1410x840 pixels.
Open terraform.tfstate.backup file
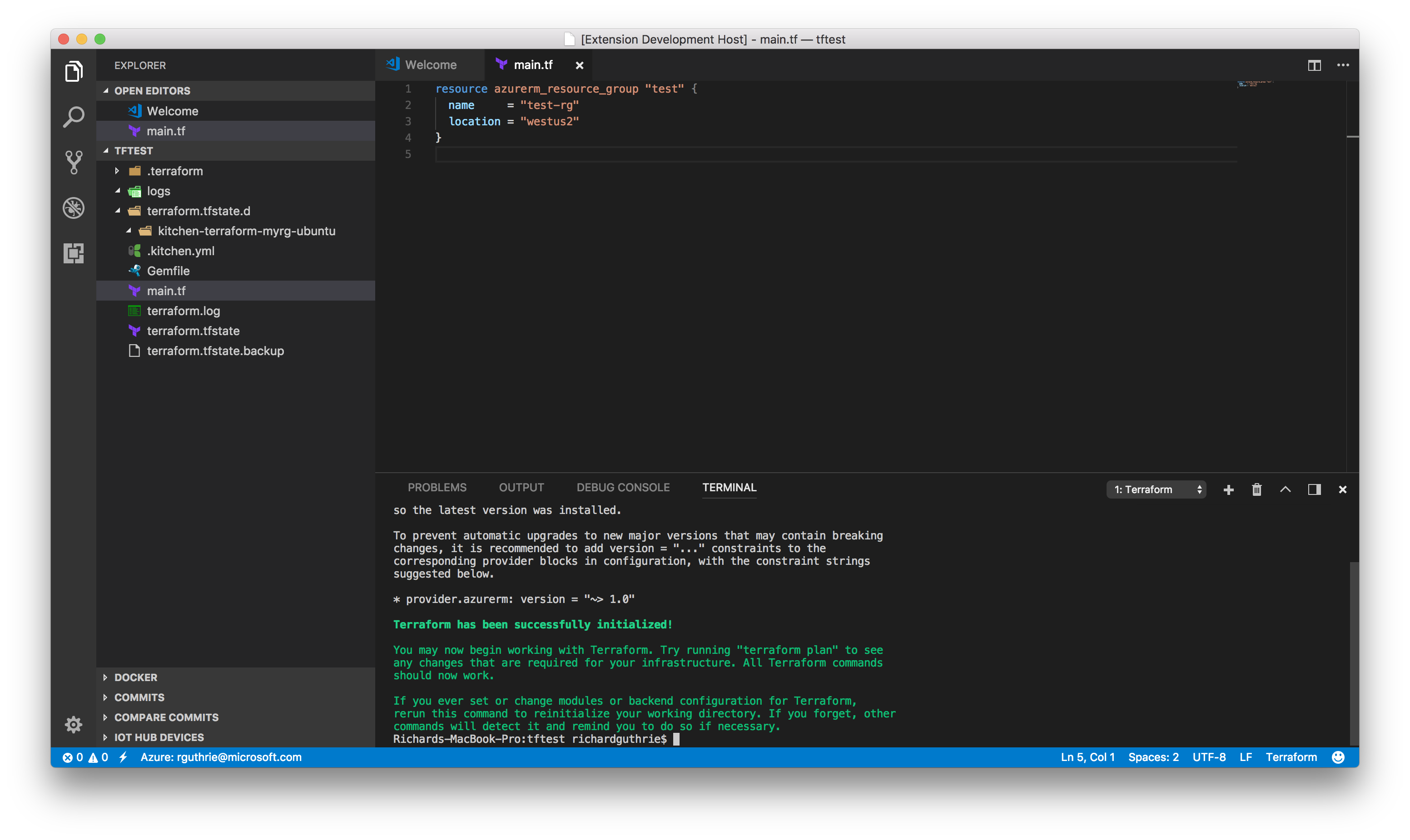click(x=236, y=351)
